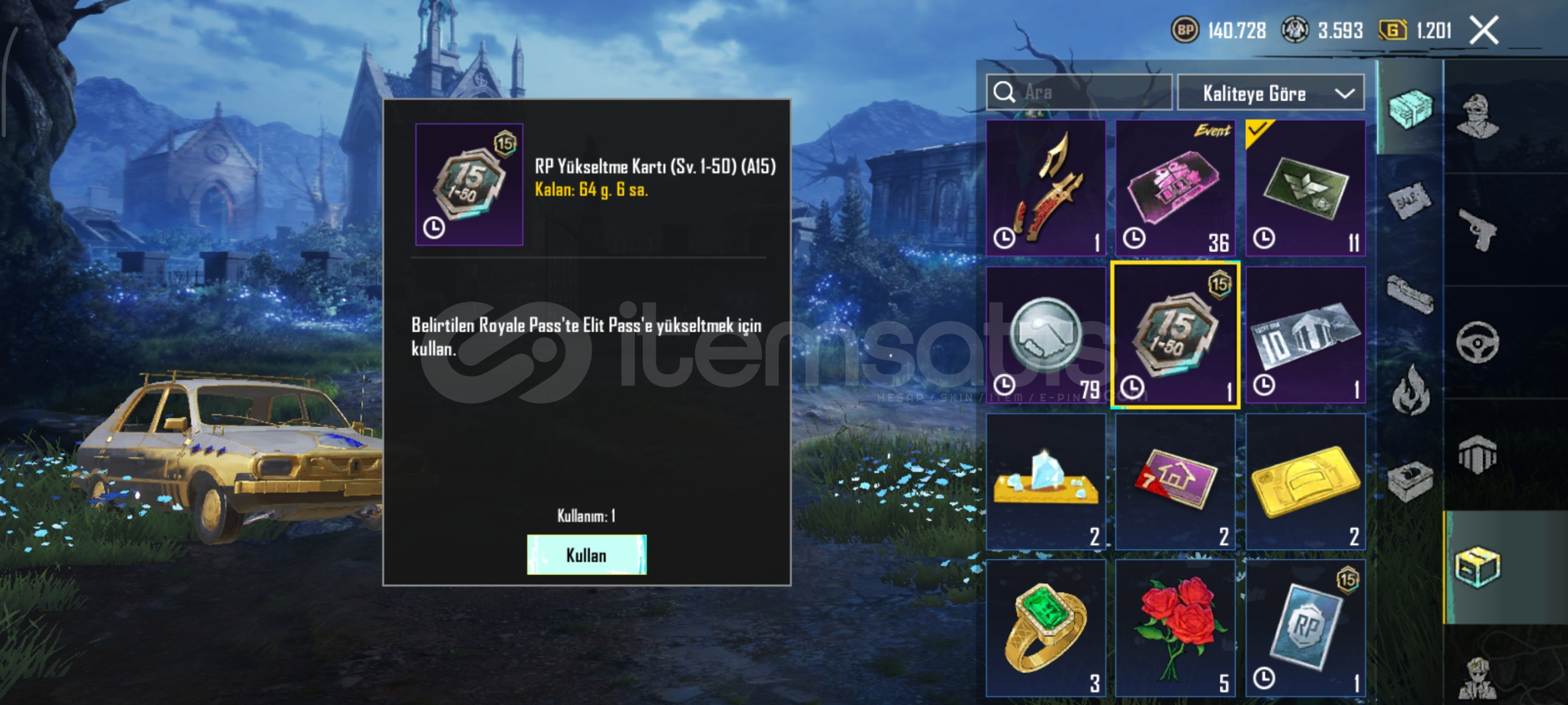Select the crystal on gold tray item
Viewport: 1568px width, 705px height.
[1046, 482]
